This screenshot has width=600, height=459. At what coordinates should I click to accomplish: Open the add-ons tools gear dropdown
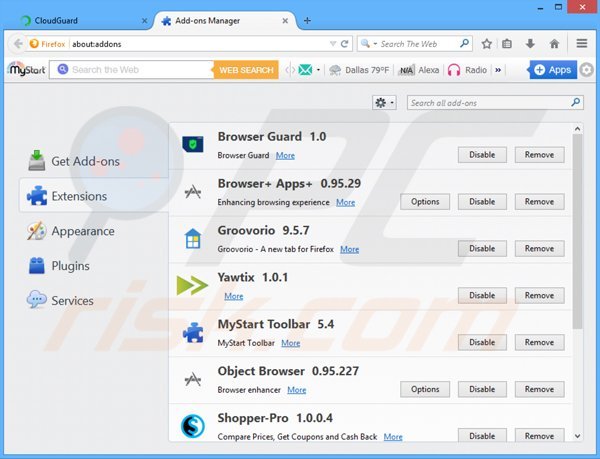384,103
